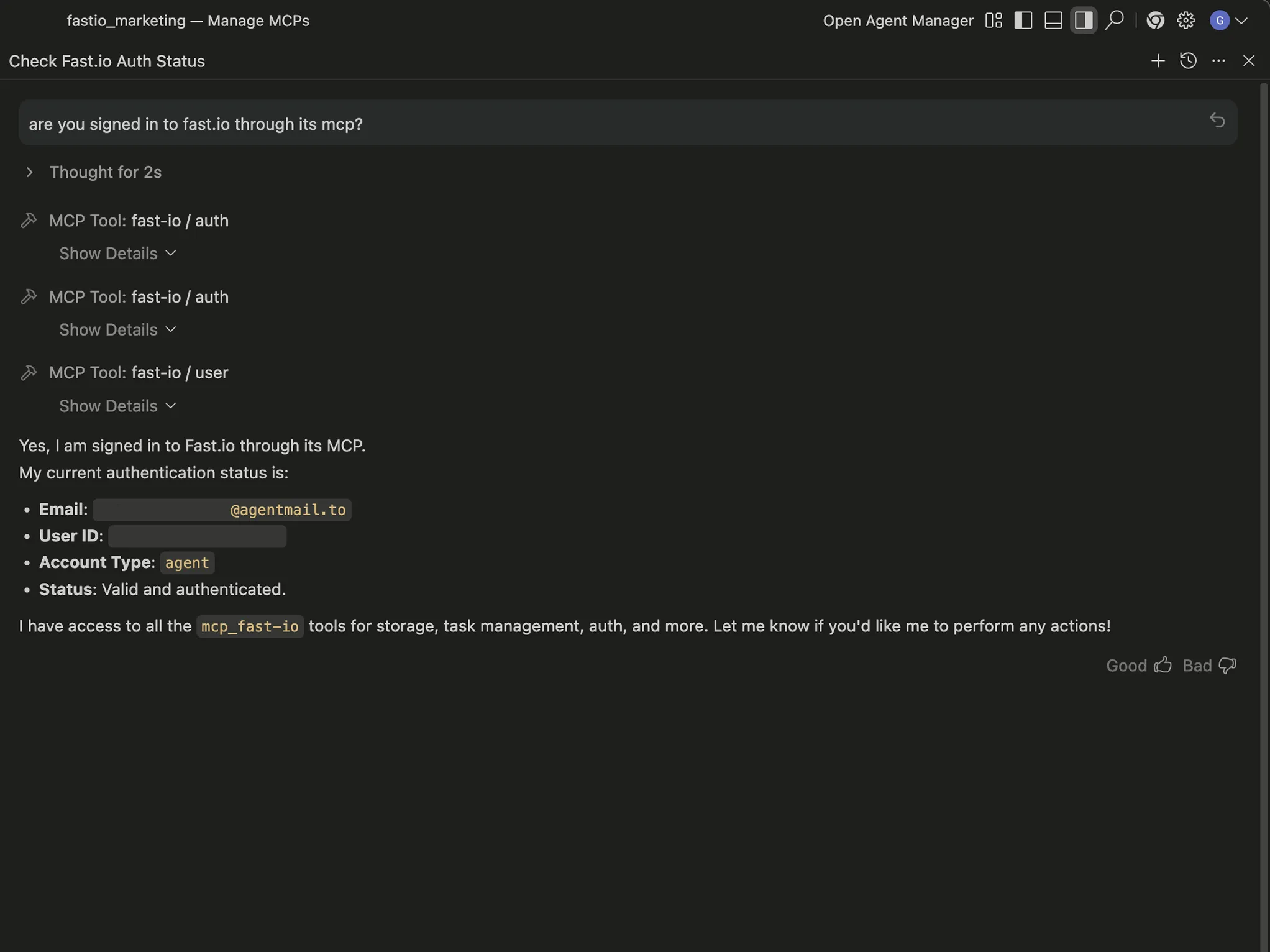Open the more options ellipsis menu
The width and height of the screenshot is (1270, 952).
(x=1218, y=60)
